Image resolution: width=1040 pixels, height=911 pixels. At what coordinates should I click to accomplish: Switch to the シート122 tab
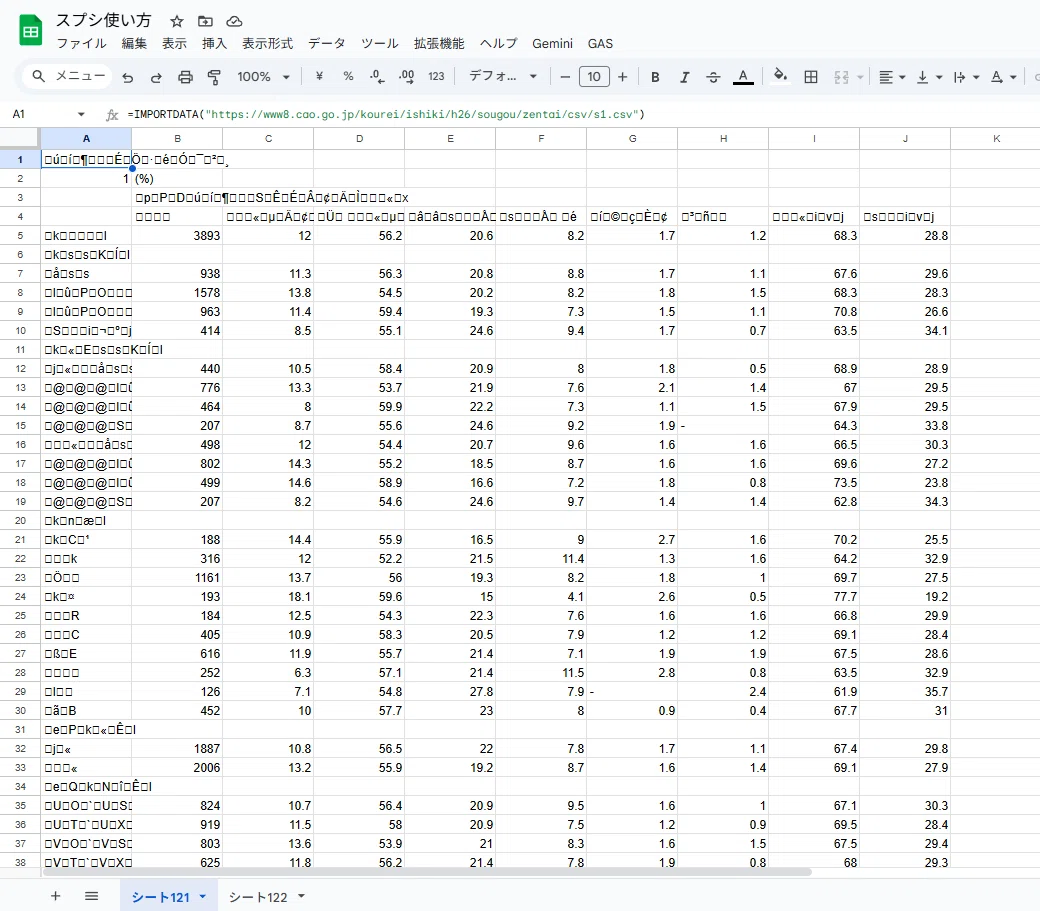[x=258, y=897]
